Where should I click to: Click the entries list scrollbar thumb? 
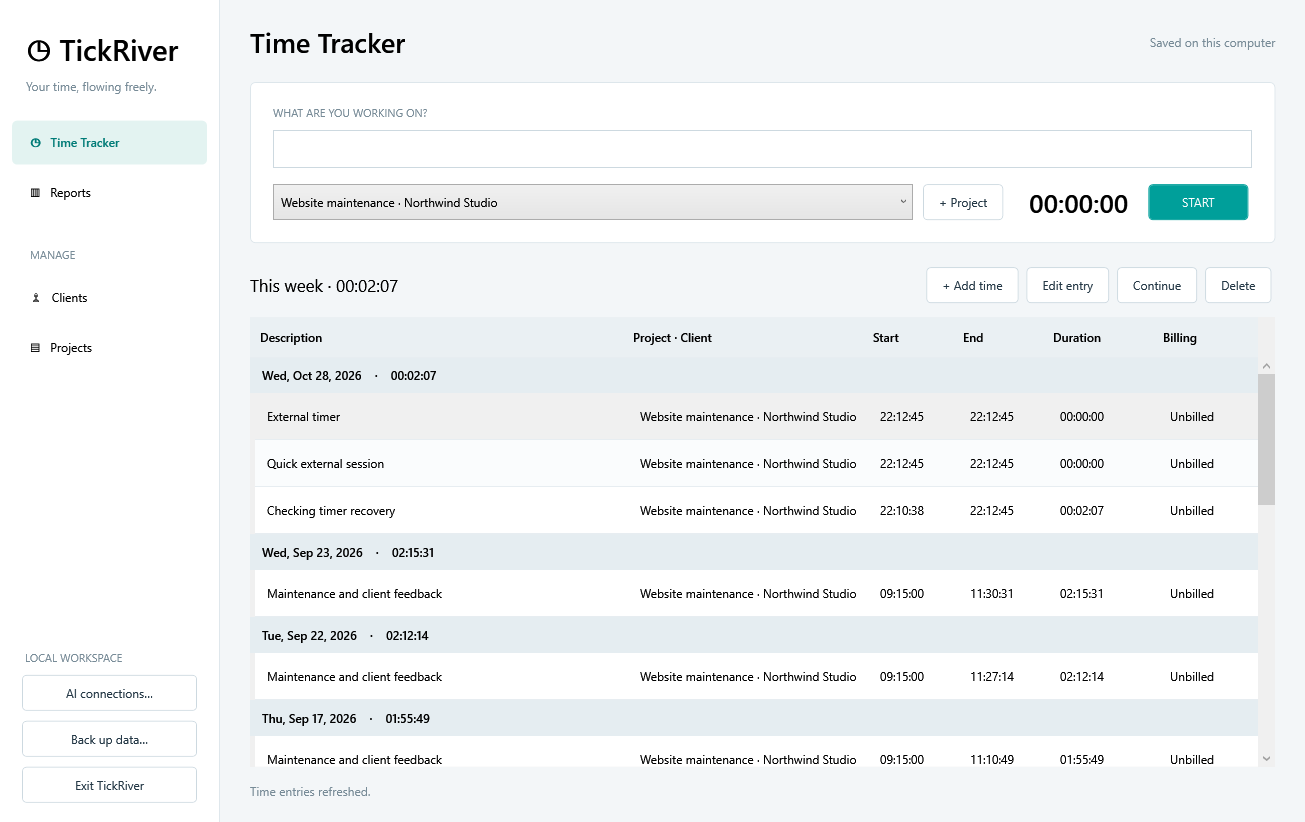coord(1266,439)
